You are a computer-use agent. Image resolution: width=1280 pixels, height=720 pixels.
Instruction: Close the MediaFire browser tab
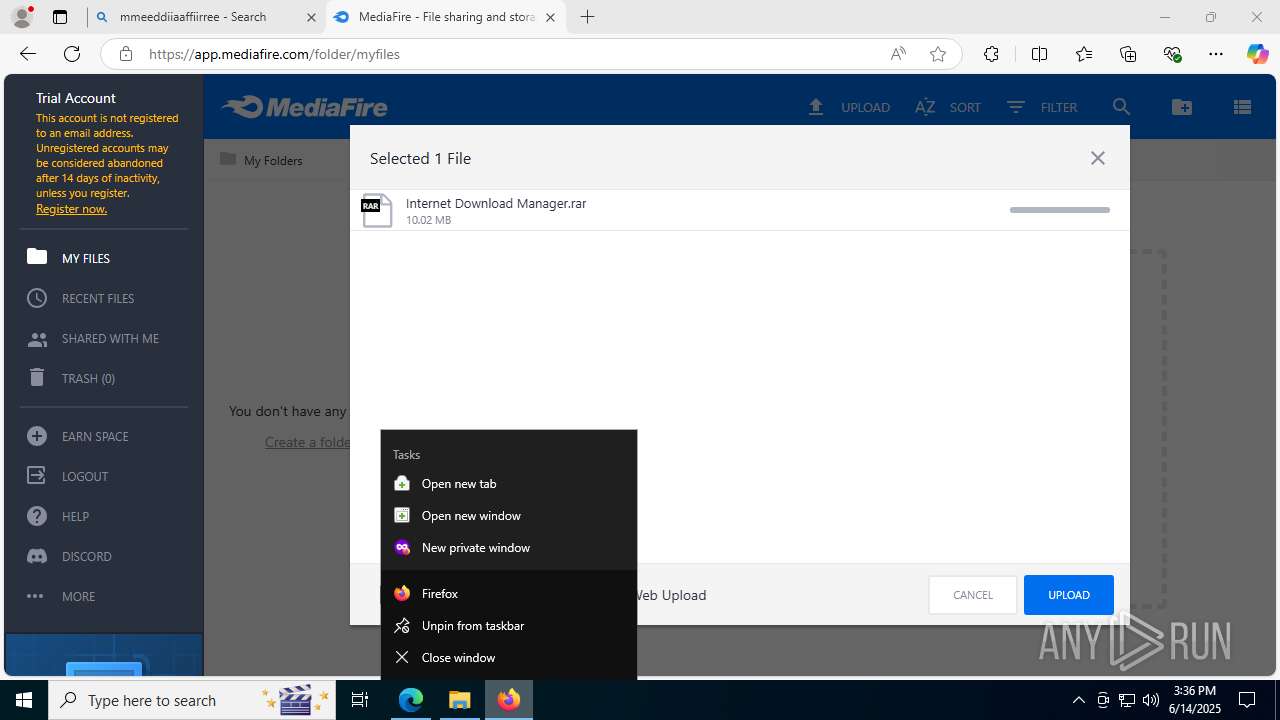[550, 17]
